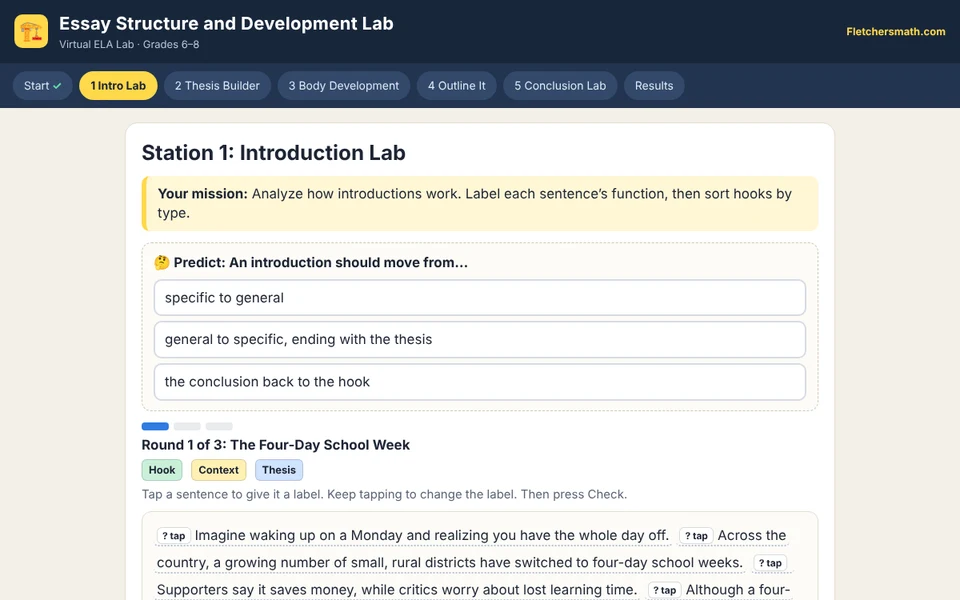Click the yellow Context label chip
Viewport: 960px width, 600px height.
point(219,470)
